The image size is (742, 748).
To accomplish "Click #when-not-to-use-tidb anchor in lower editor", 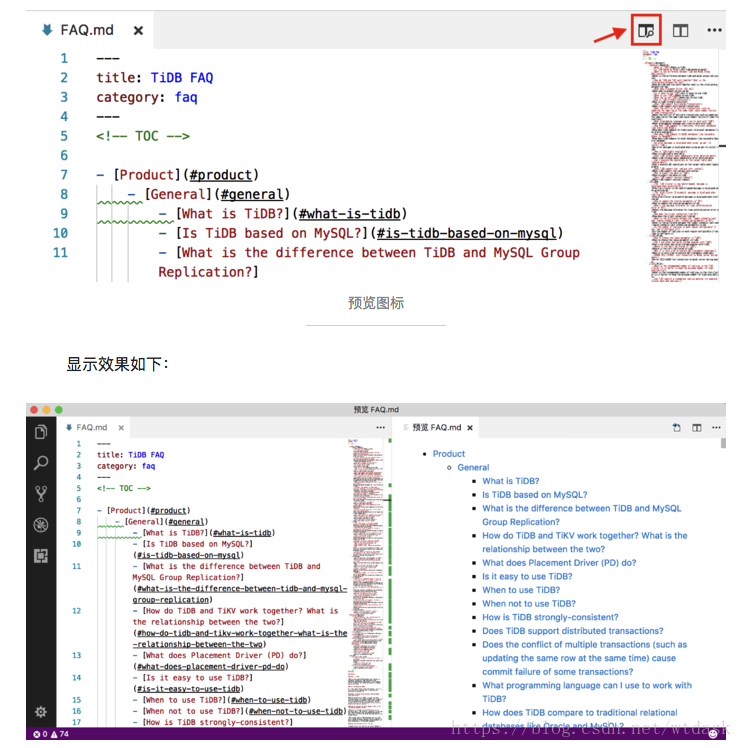I will (x=295, y=711).
